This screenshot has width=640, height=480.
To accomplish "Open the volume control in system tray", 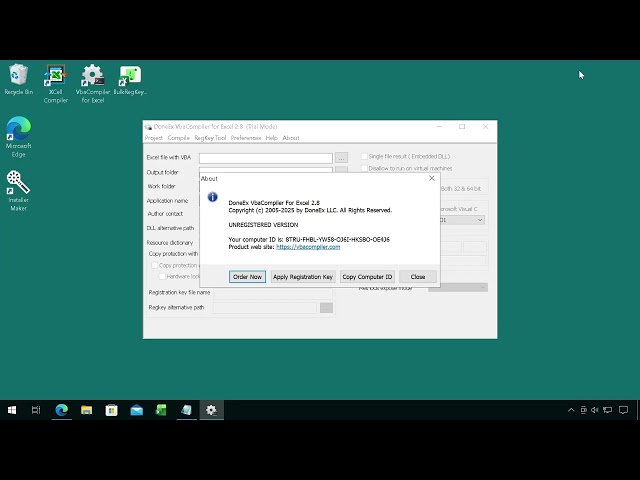I will click(595, 410).
